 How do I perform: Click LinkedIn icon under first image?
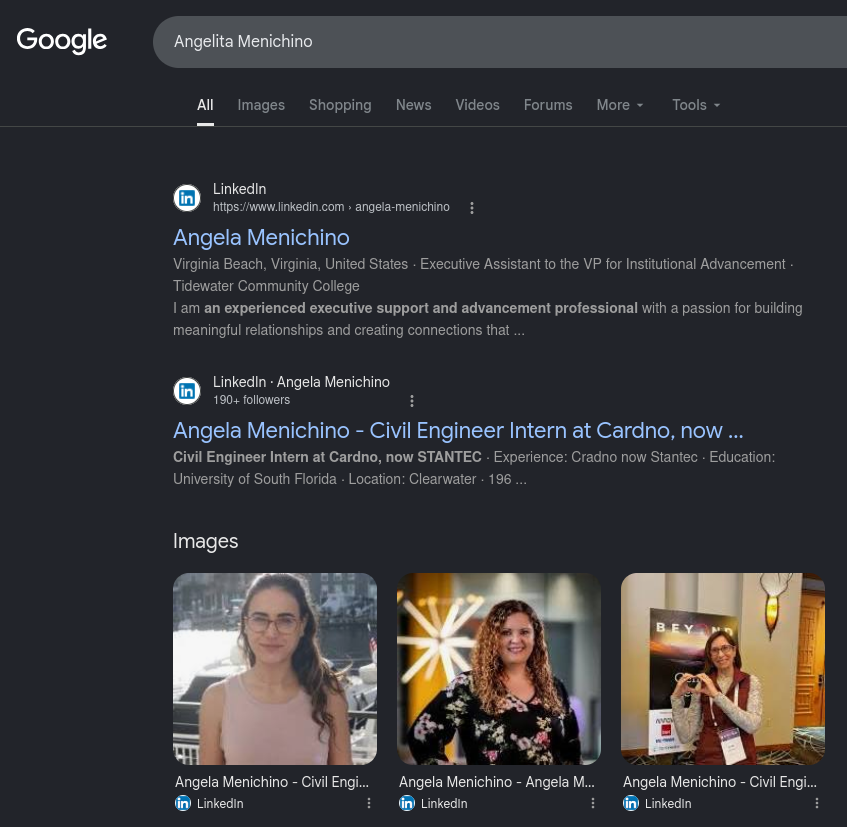(x=183, y=803)
